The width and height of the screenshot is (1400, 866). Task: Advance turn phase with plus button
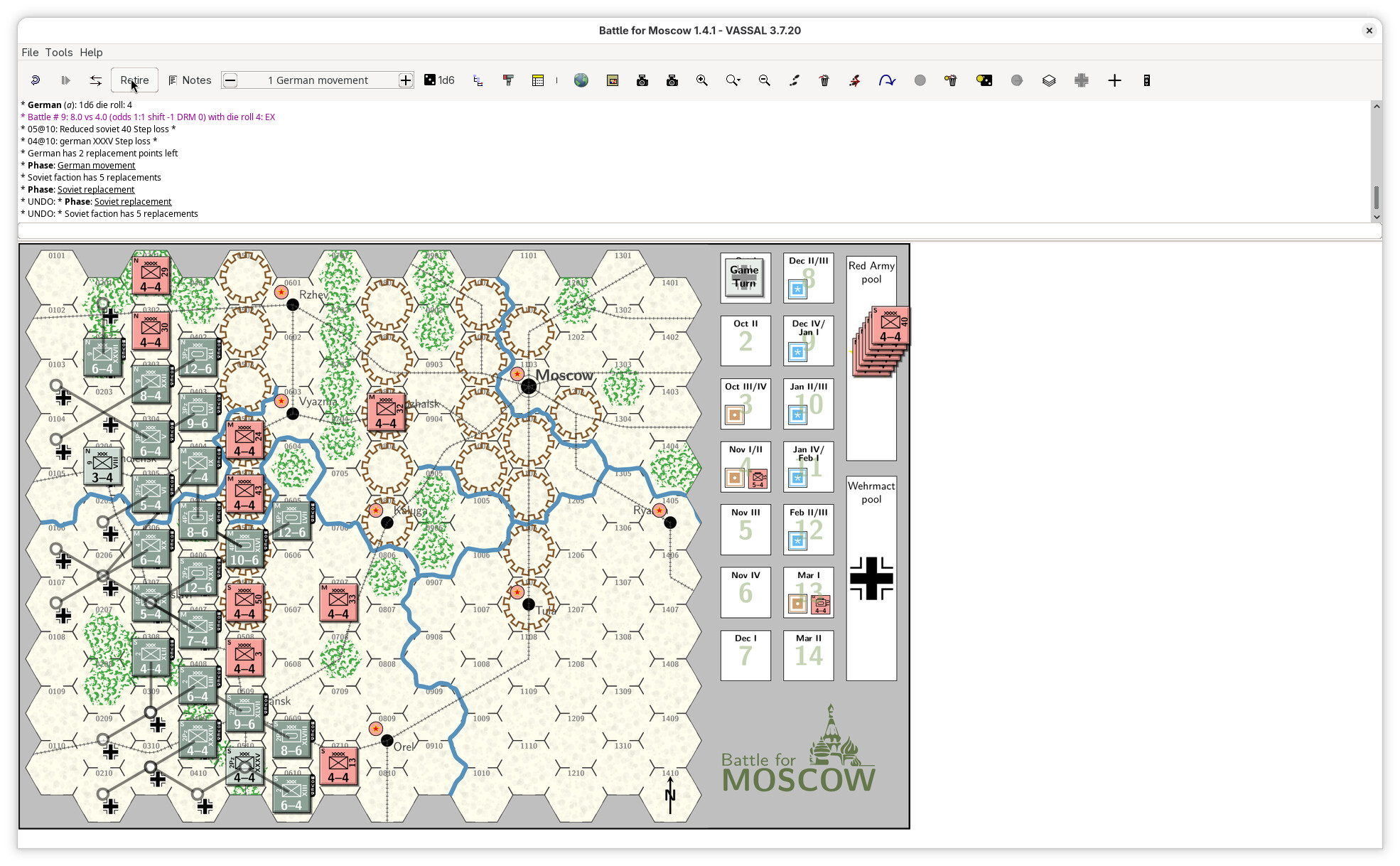point(405,80)
